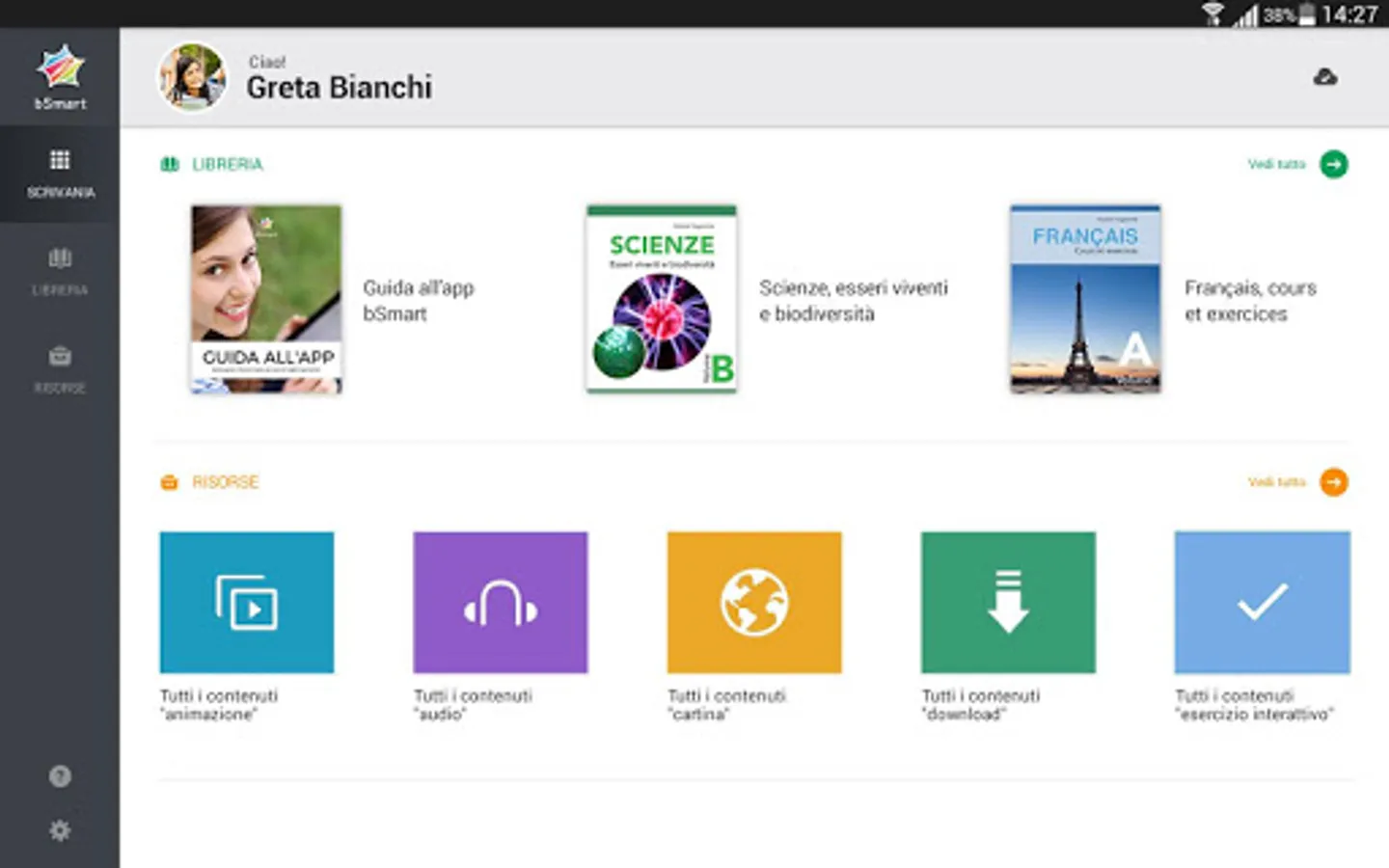
Task: Click the bSmart star logo
Action: click(x=61, y=68)
